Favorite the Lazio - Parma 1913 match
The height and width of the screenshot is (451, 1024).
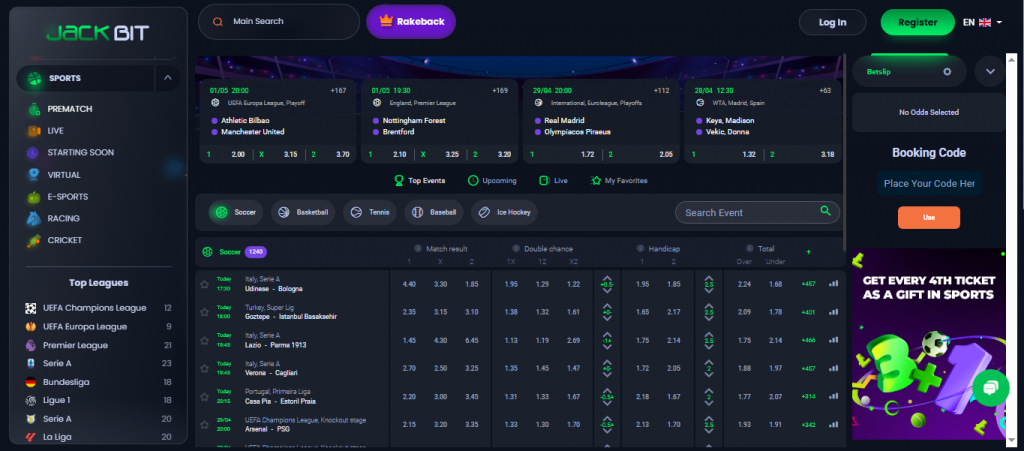tap(204, 341)
